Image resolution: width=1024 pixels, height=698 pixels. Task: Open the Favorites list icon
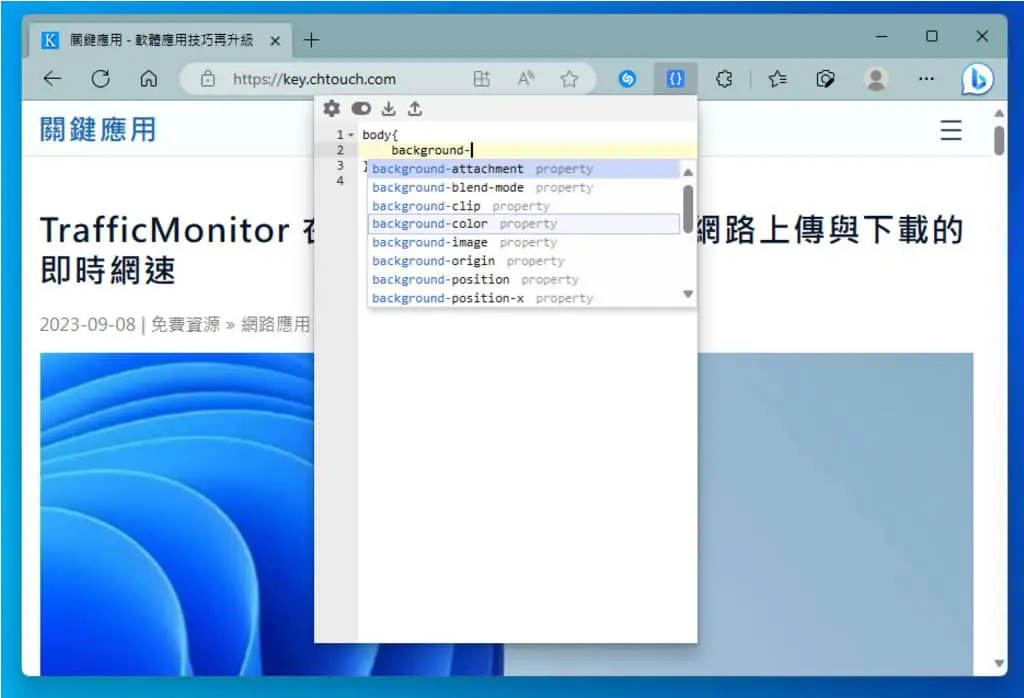coord(777,79)
